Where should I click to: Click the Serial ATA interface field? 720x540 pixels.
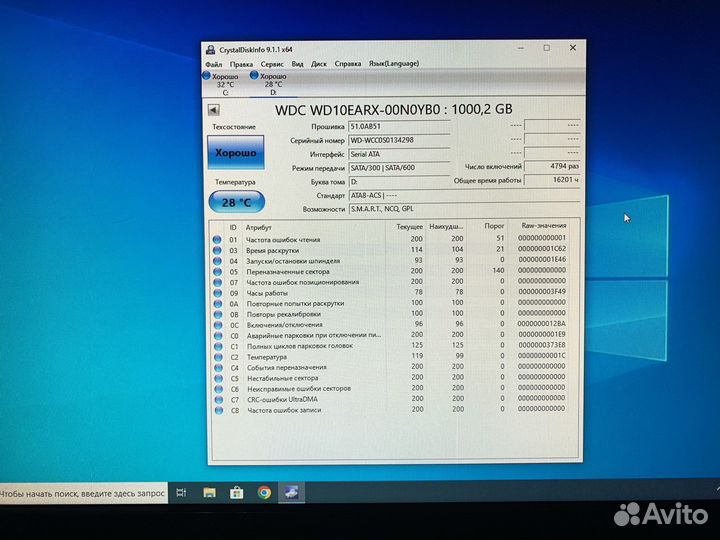pos(399,154)
